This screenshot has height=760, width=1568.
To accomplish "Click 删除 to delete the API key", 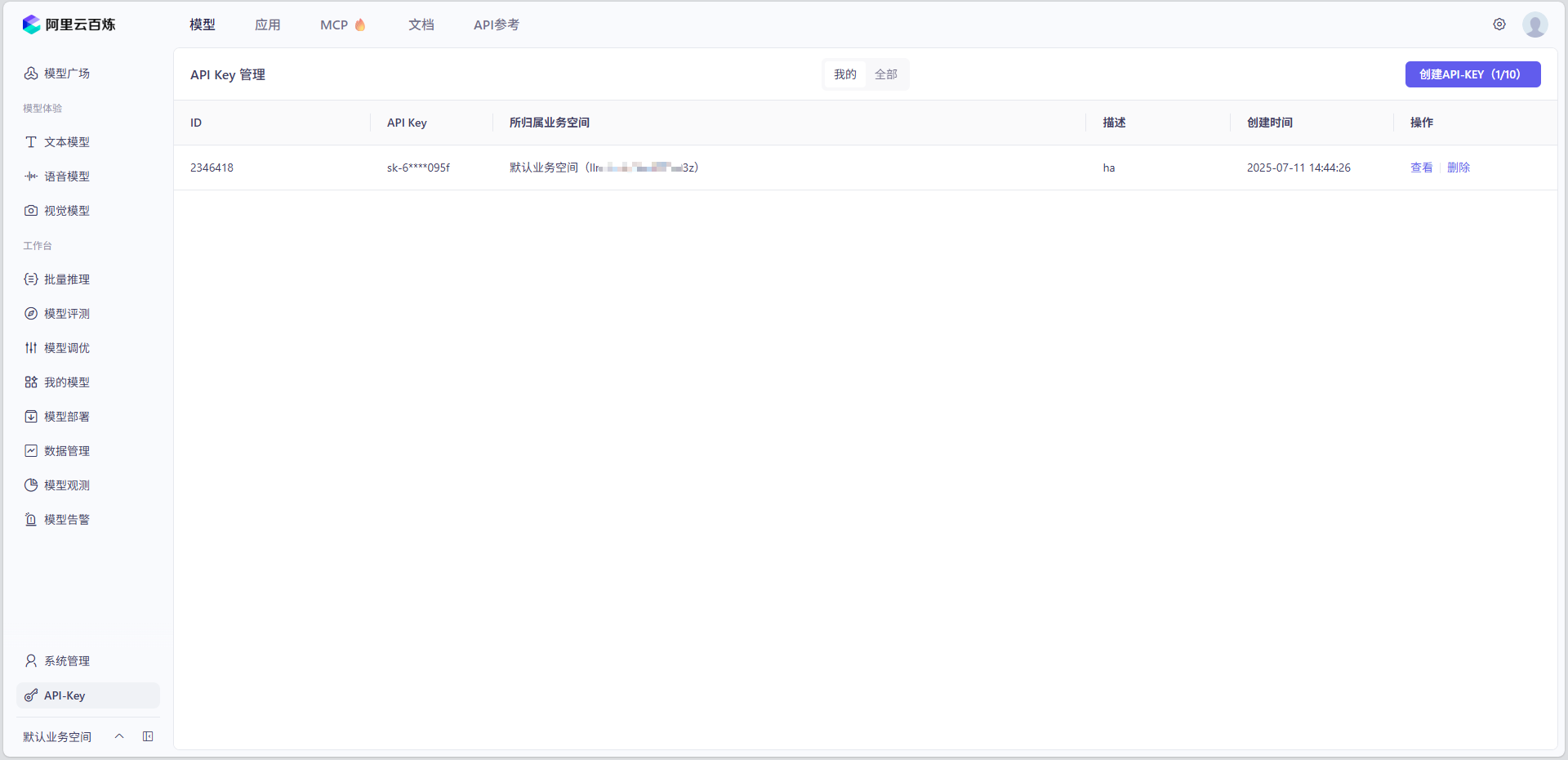I will 1459,168.
